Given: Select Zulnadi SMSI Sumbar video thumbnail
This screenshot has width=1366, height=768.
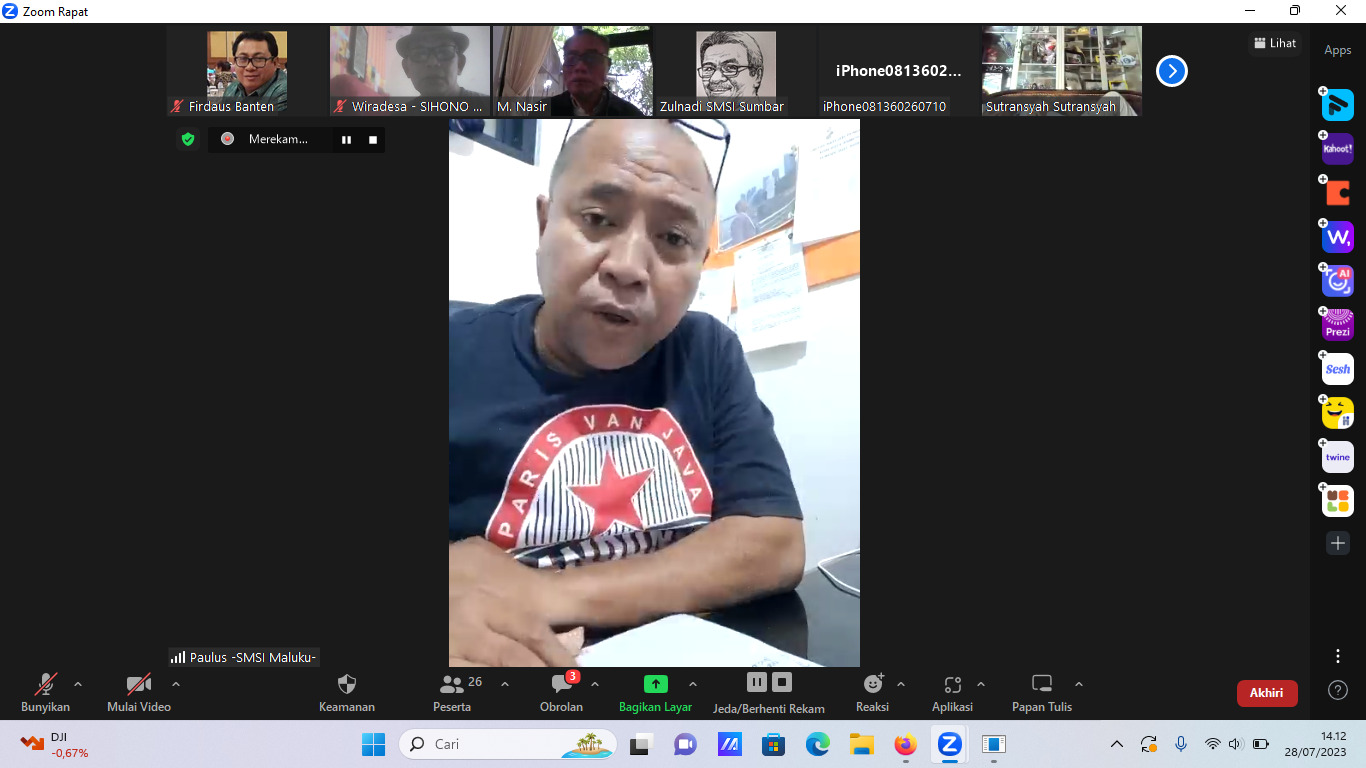Looking at the screenshot, I should tap(735, 71).
